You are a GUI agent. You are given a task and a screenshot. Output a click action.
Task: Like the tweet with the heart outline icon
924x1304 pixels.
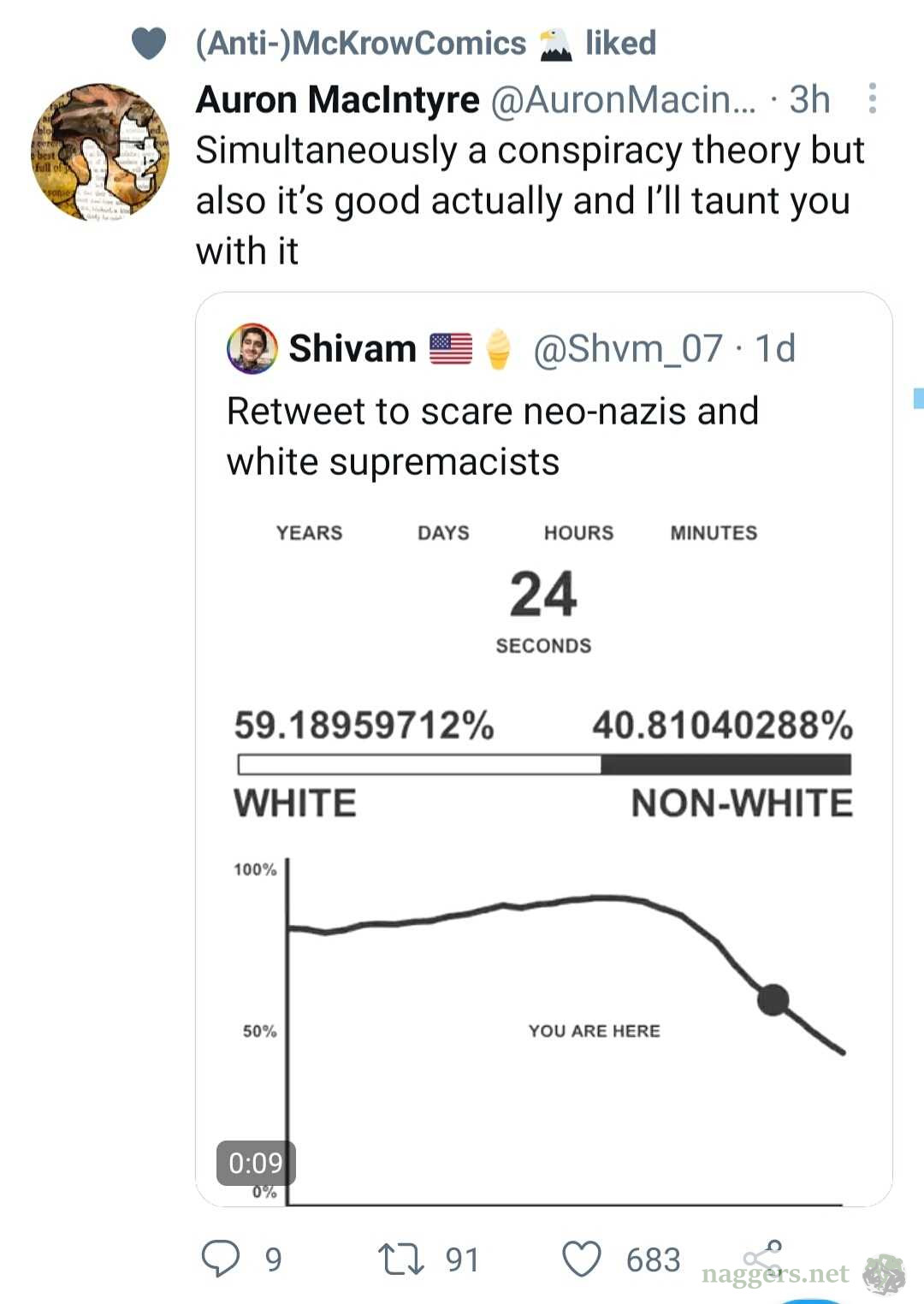tap(582, 1260)
